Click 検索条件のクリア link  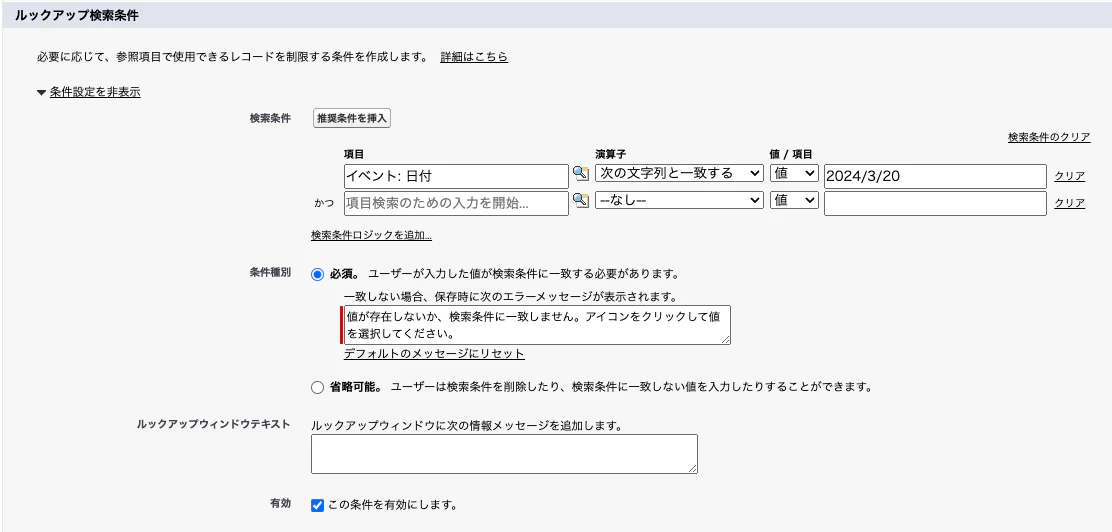1049,137
